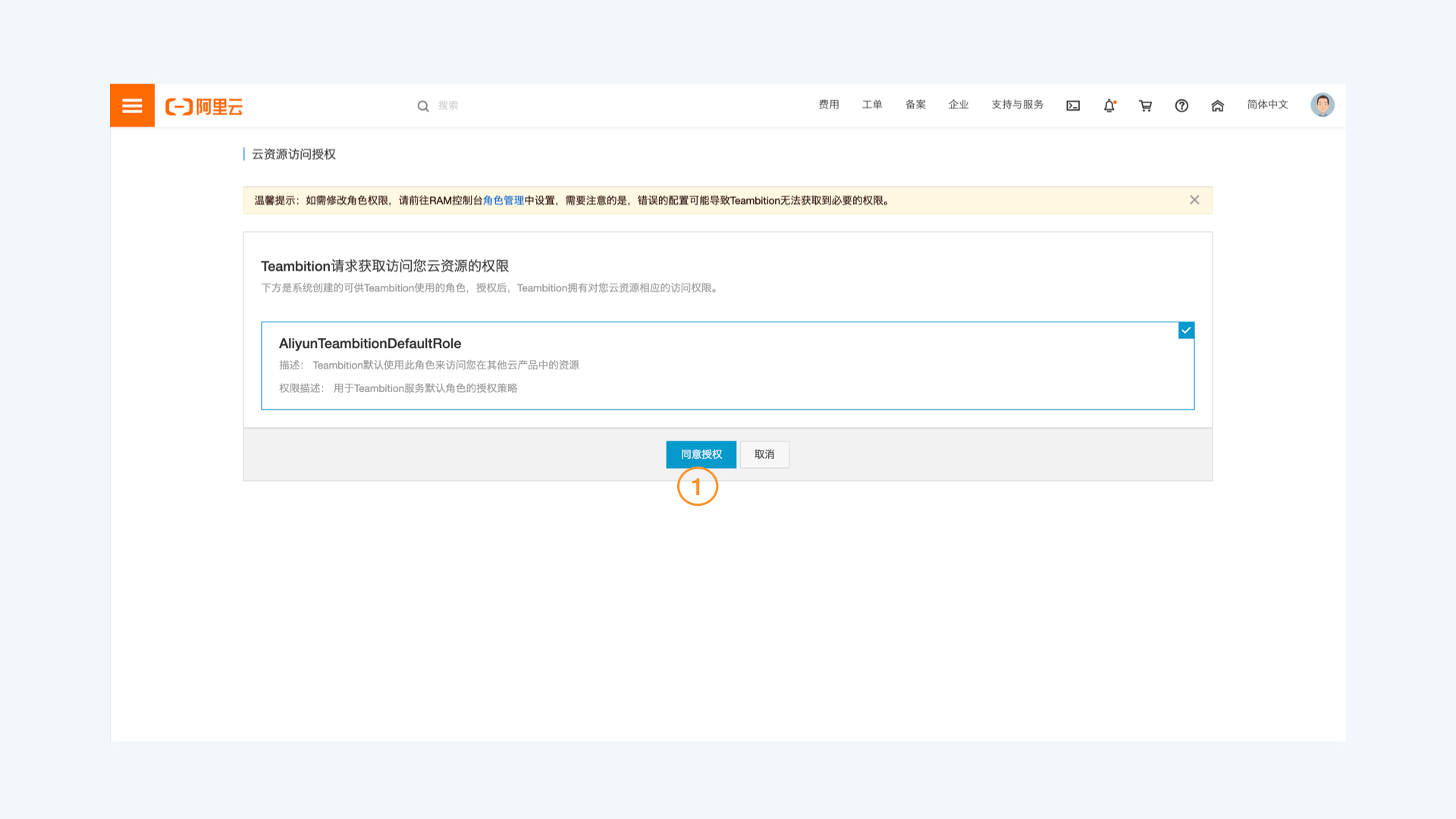
Task: Dismiss the 温馨提示 notice banner
Action: (x=1194, y=200)
